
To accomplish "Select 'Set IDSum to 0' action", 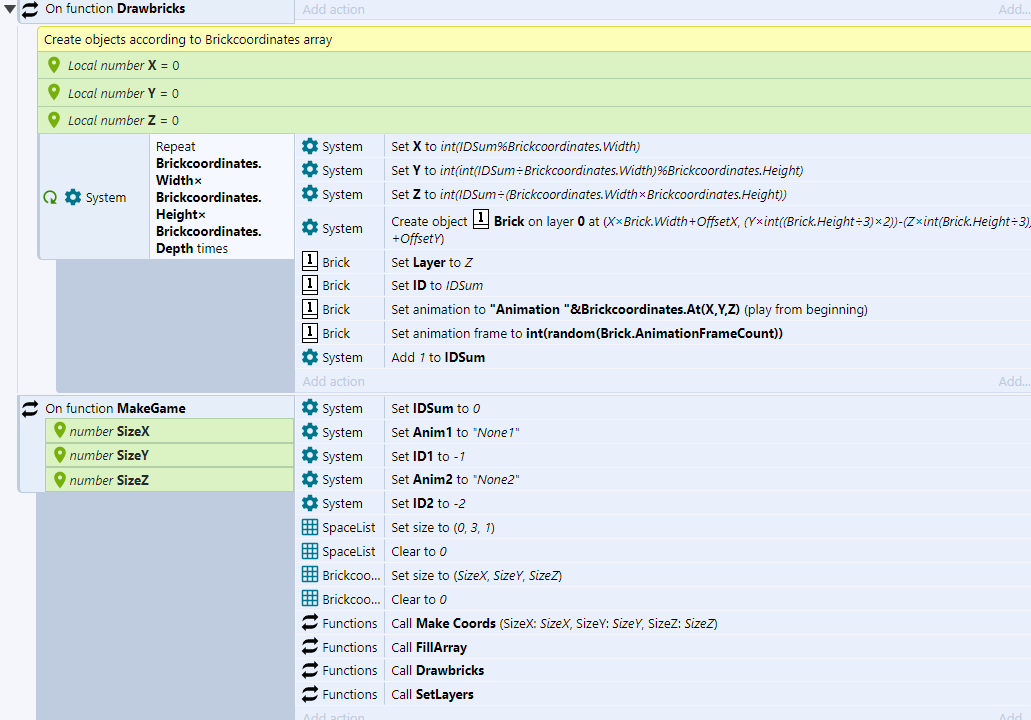I will tap(435, 408).
